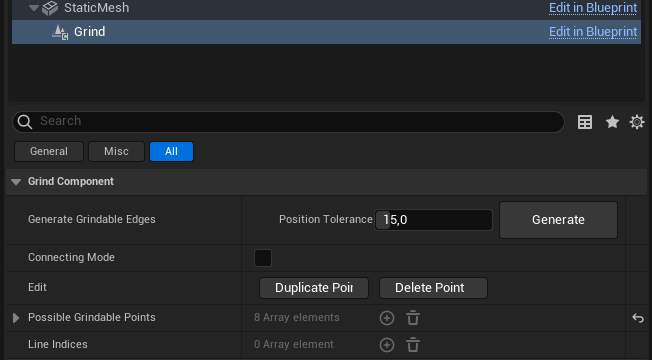Open details view settings gear
The image size is (652, 360).
pos(637,122)
